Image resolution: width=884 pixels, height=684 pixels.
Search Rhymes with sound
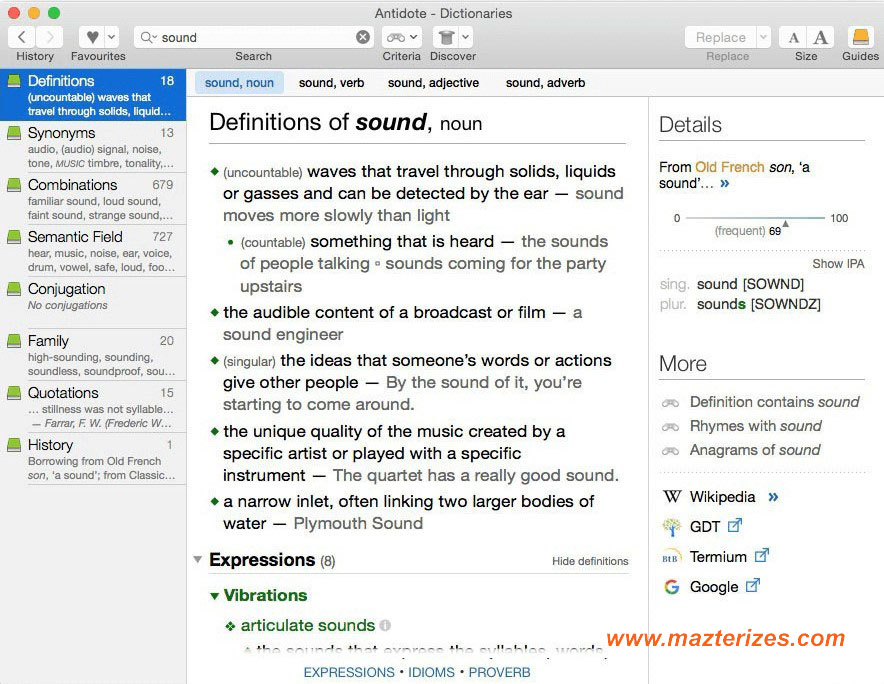click(x=755, y=426)
